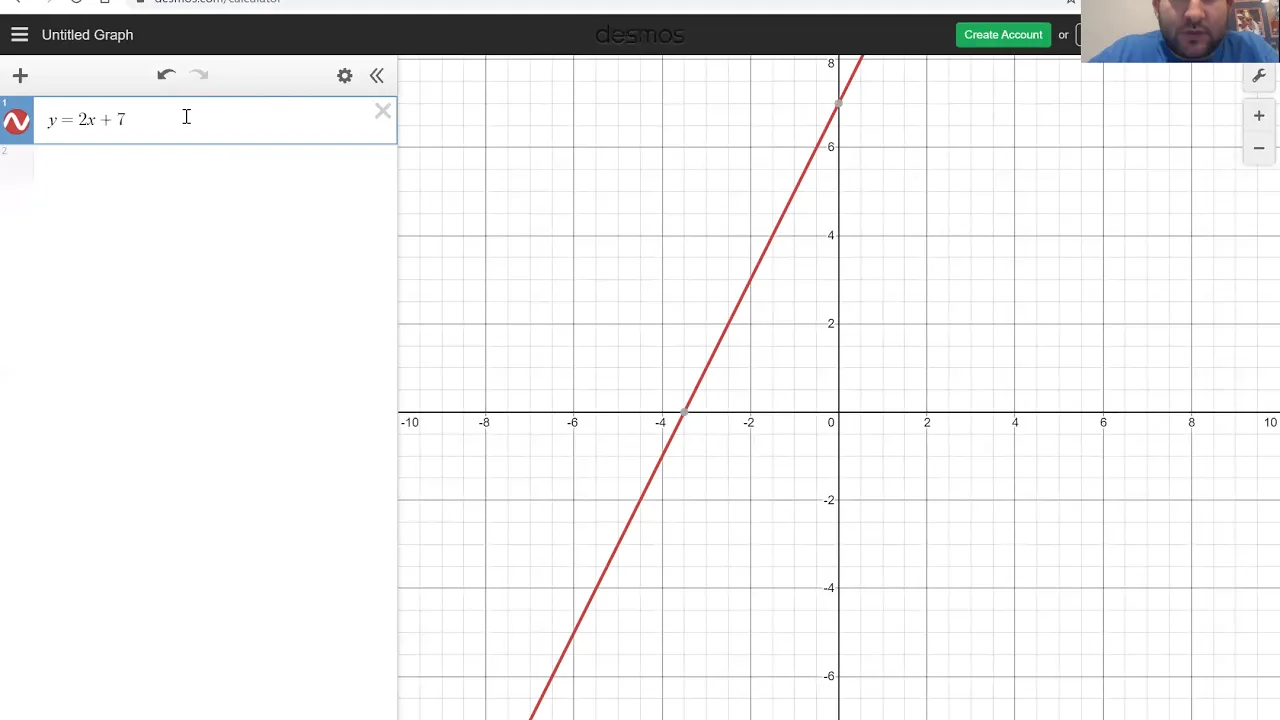
Task: Open the hamburger menu
Action: (19, 35)
